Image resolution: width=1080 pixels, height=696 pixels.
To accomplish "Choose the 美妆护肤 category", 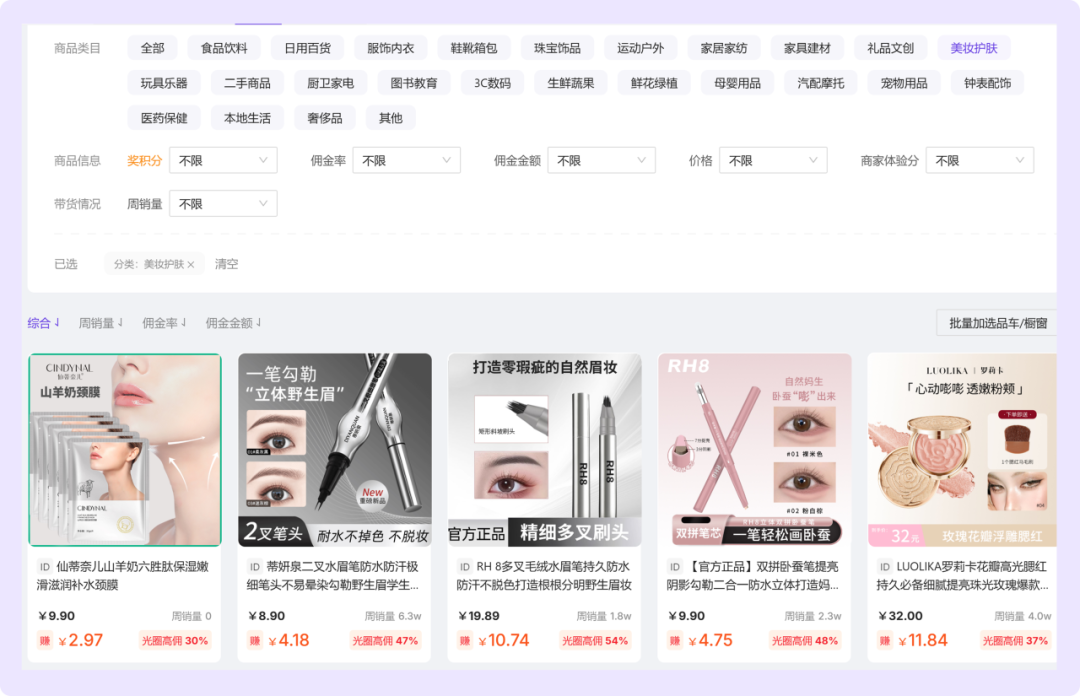I will click(x=974, y=48).
